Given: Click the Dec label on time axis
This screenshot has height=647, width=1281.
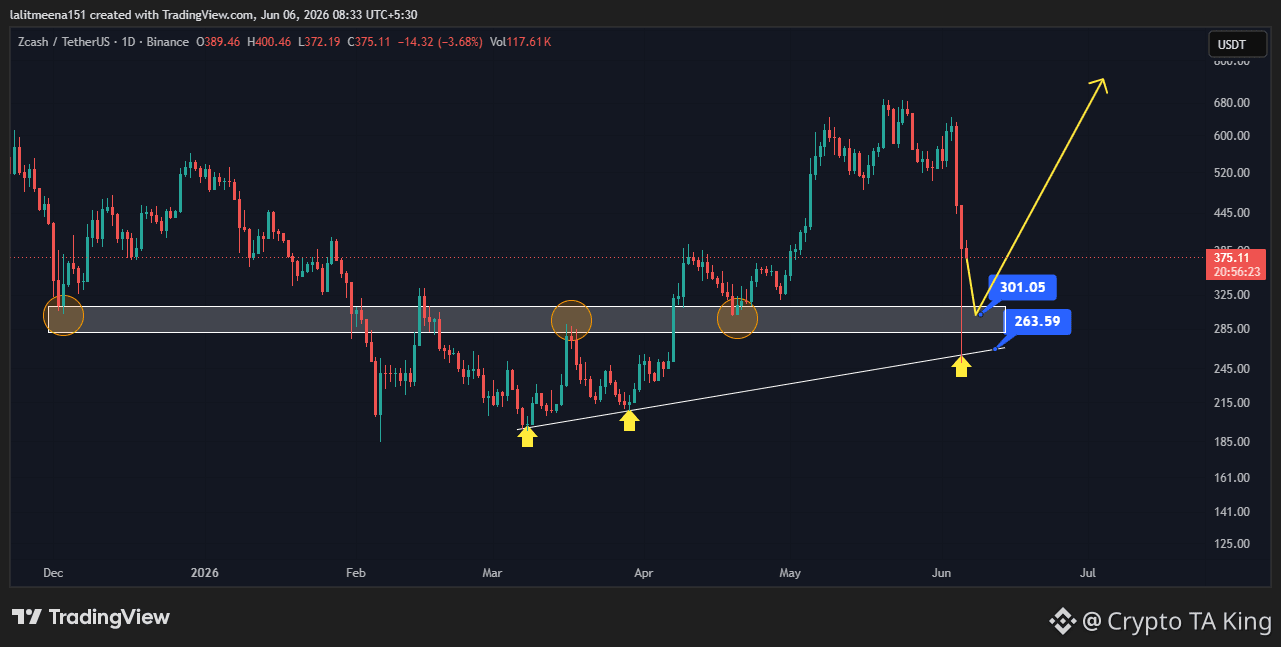Looking at the screenshot, I should (x=53, y=573).
